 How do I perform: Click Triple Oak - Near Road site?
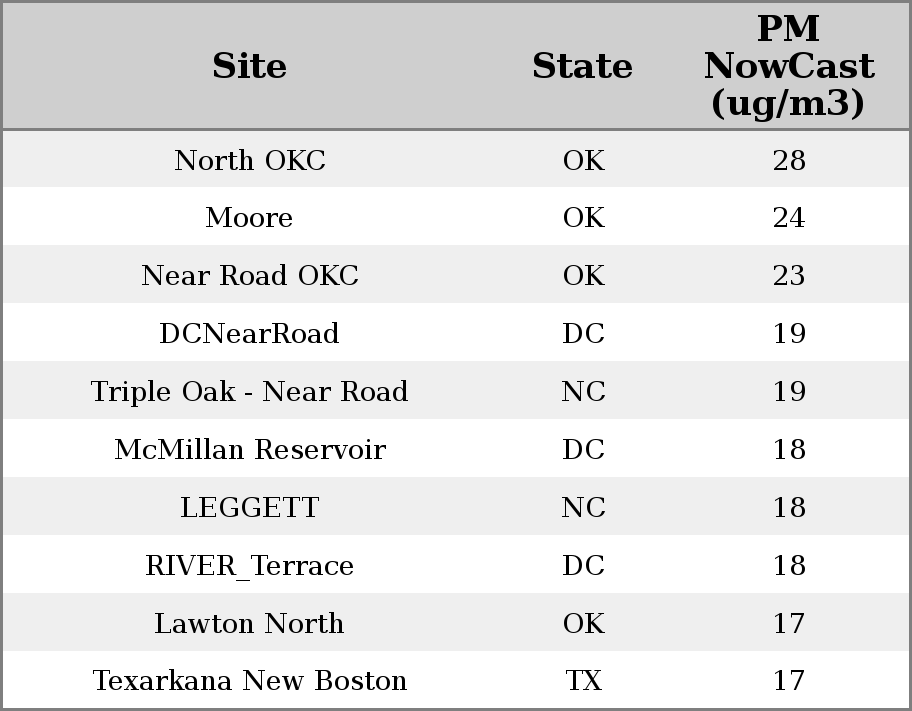tap(249, 391)
